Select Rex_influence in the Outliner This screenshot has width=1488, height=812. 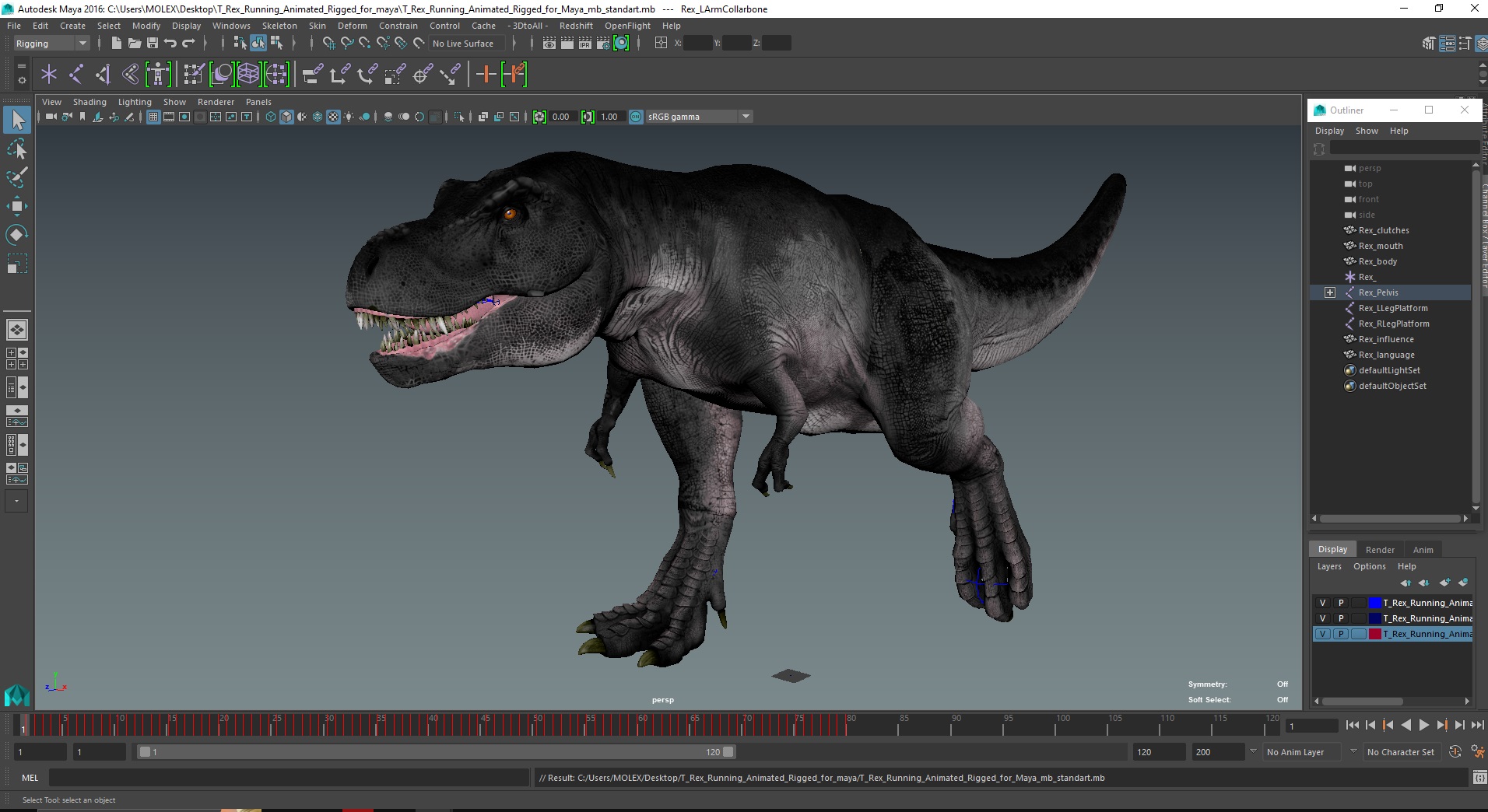(x=1386, y=339)
